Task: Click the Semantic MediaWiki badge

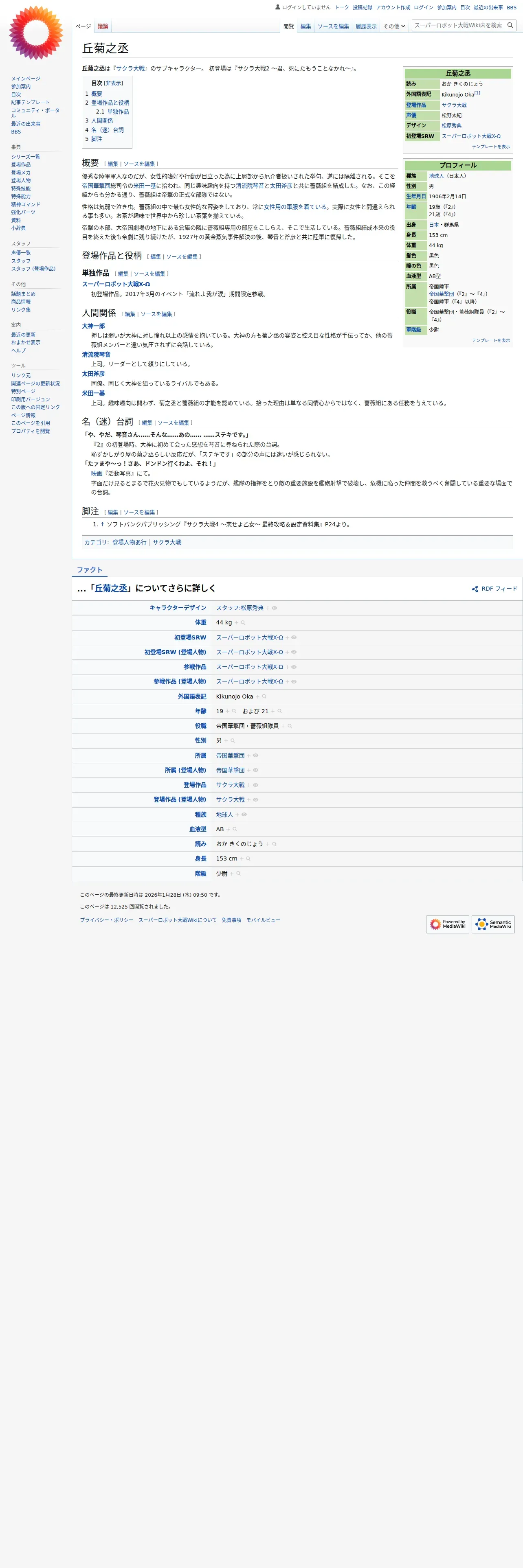Action: 493,924
